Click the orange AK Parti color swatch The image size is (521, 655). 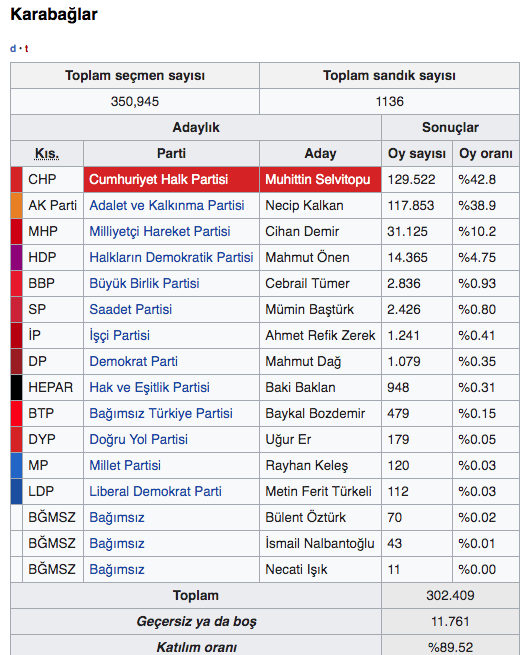pos(17,206)
